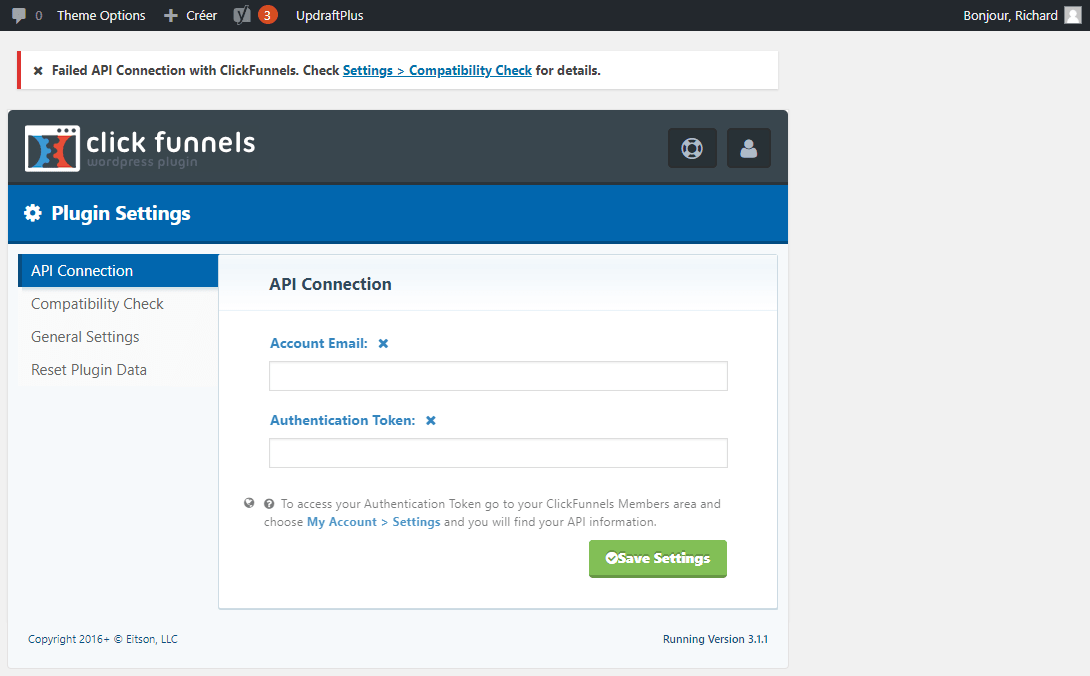Click the plus icon beside Créer
The width and height of the screenshot is (1090, 676).
[x=171, y=15]
